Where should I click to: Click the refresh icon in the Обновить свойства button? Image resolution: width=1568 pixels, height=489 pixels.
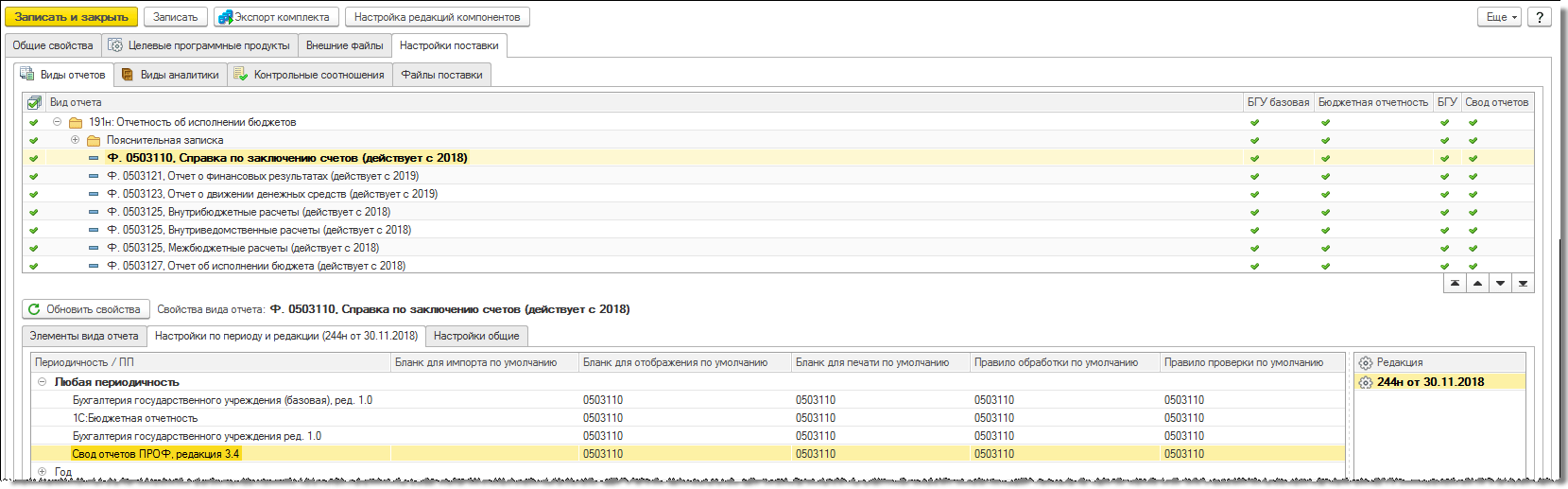35,309
